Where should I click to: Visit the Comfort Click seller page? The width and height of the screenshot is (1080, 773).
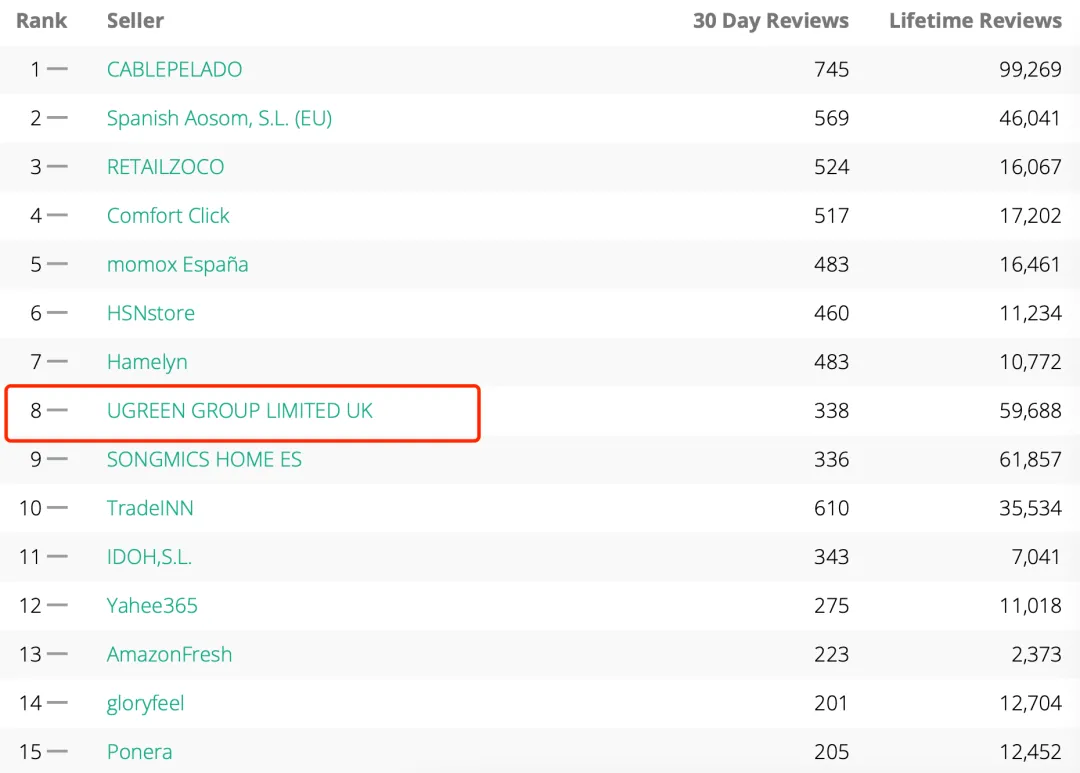(168, 216)
